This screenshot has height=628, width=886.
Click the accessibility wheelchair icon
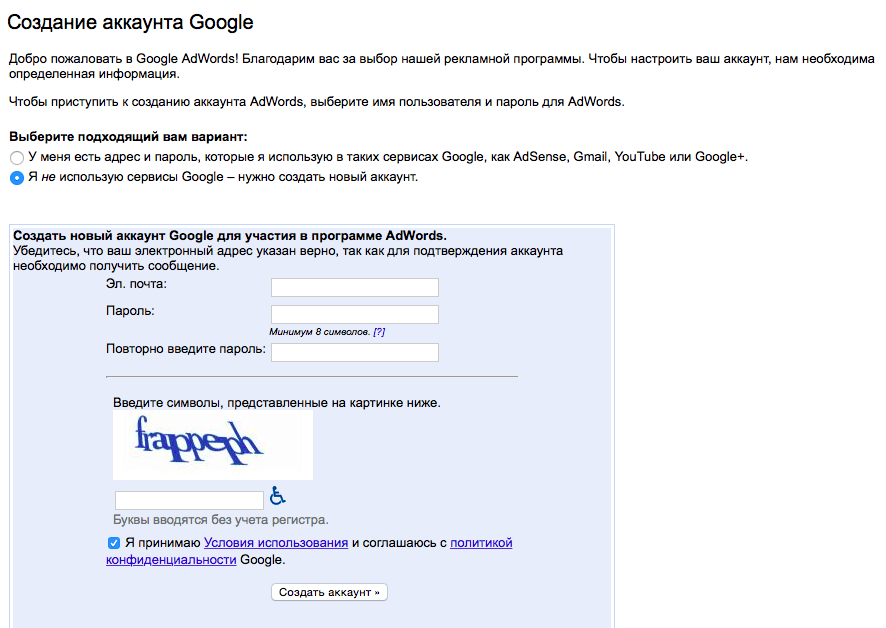[277, 496]
